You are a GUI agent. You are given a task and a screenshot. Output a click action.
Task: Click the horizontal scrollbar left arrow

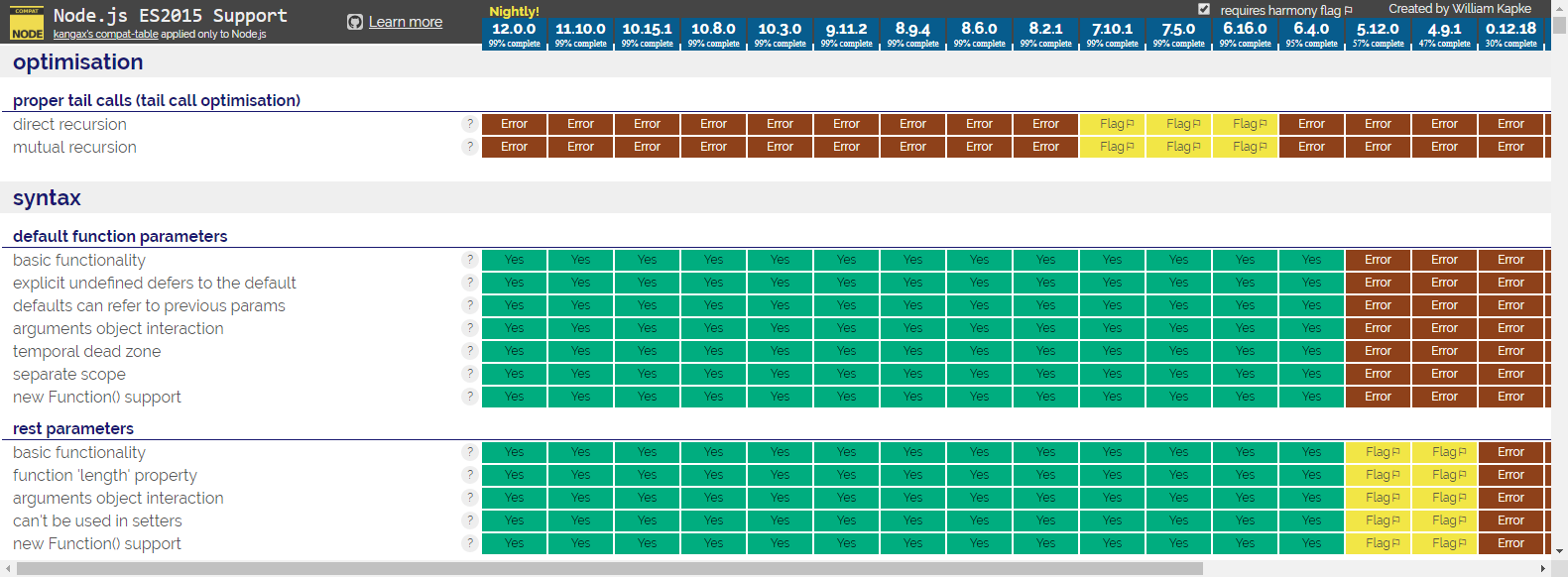pos(8,569)
